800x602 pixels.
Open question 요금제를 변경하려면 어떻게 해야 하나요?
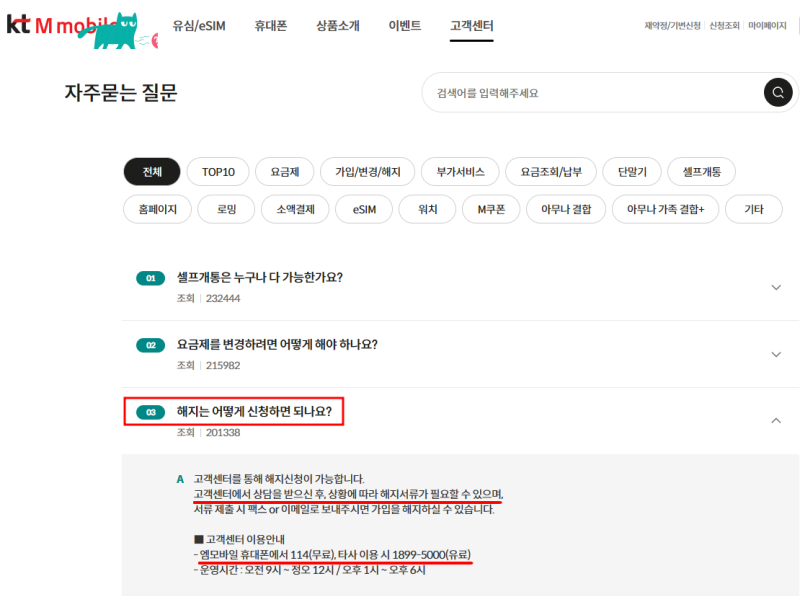[x=277, y=344]
